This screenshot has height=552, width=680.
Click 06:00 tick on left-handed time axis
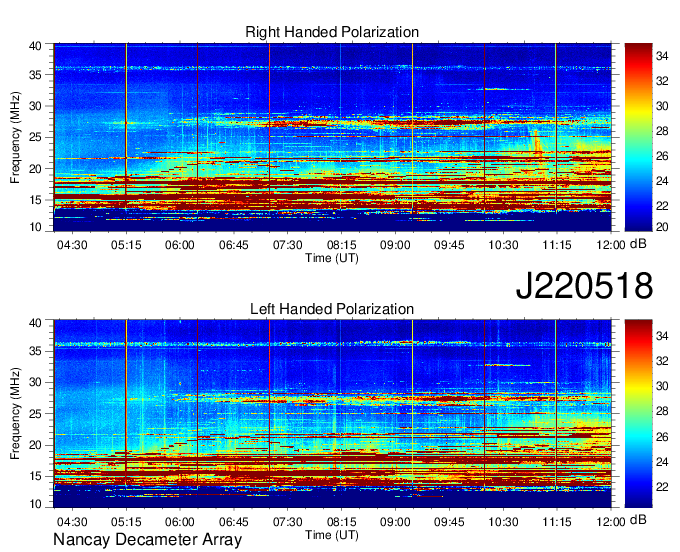[180, 522]
